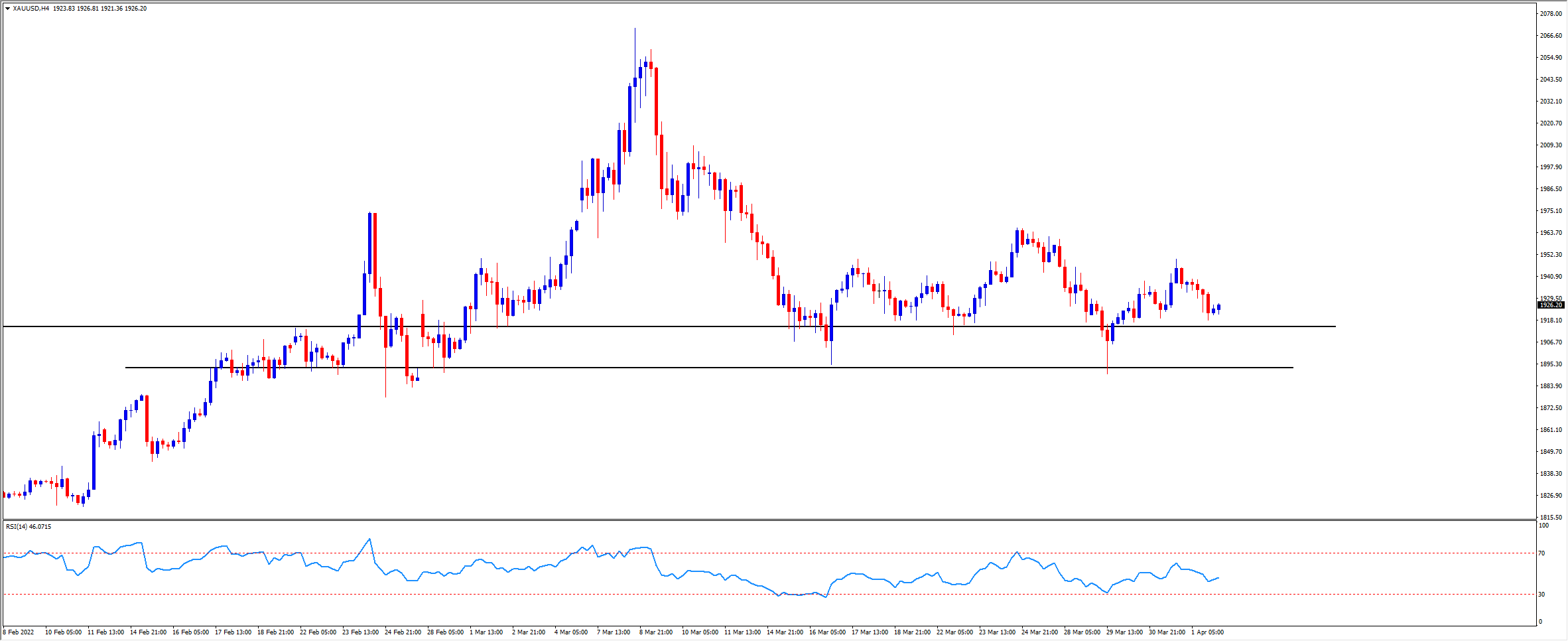Click the 1815.50 price axis label
Viewport: 1568px width, 641px height.
click(x=1550, y=518)
